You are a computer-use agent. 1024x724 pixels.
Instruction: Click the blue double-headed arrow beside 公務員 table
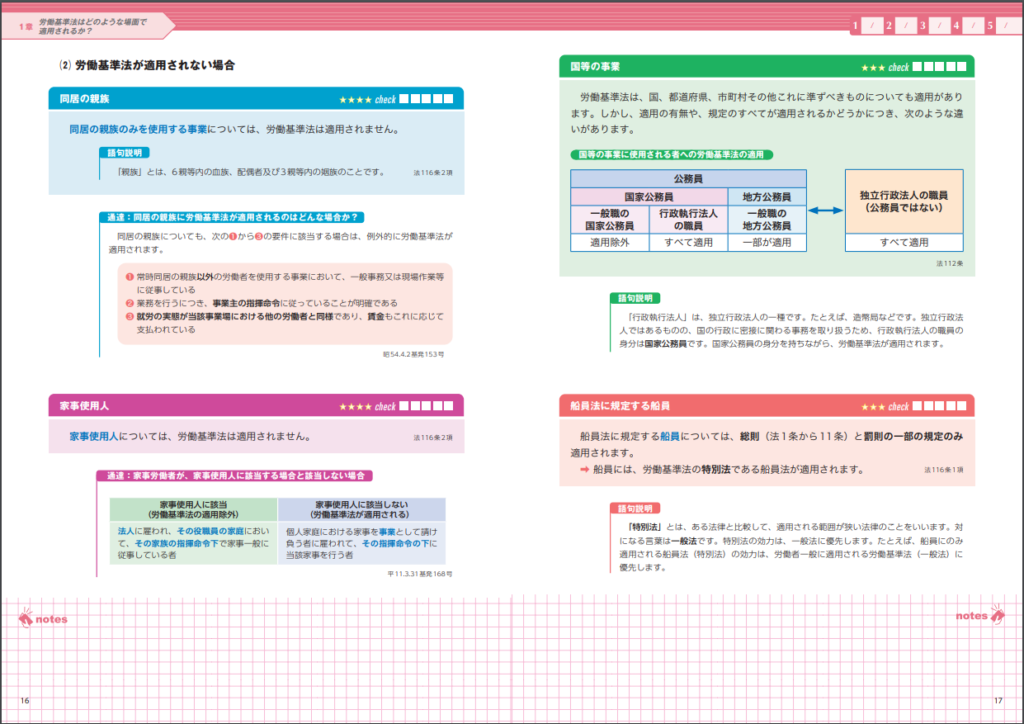(825, 210)
